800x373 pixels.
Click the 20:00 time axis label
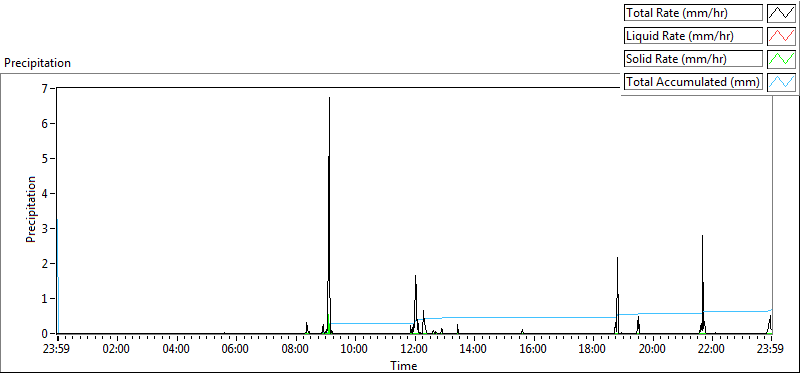click(653, 350)
